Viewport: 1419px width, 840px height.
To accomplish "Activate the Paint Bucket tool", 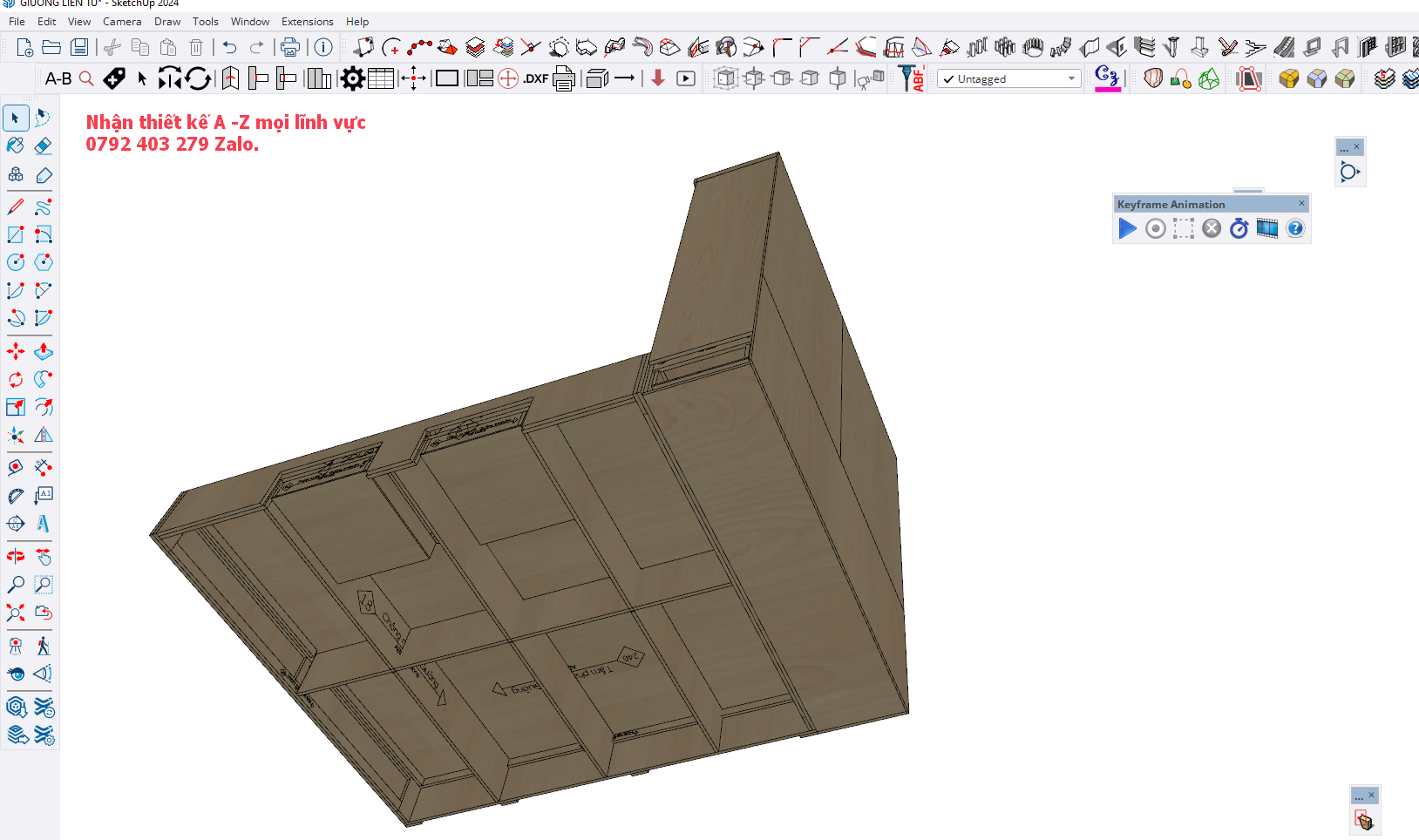I will tap(16, 146).
